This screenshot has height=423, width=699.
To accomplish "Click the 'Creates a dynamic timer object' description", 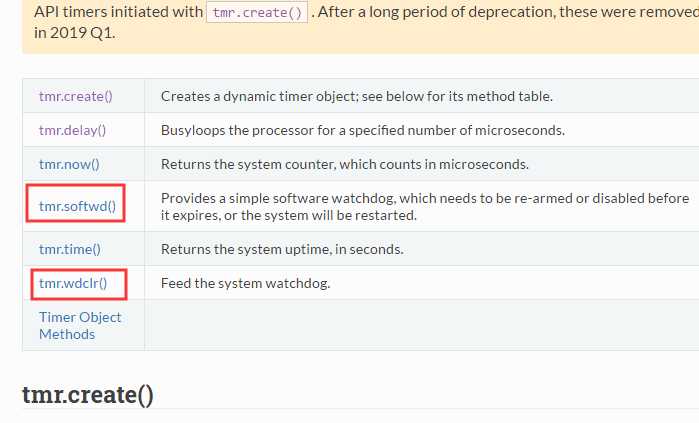I will pos(357,96).
